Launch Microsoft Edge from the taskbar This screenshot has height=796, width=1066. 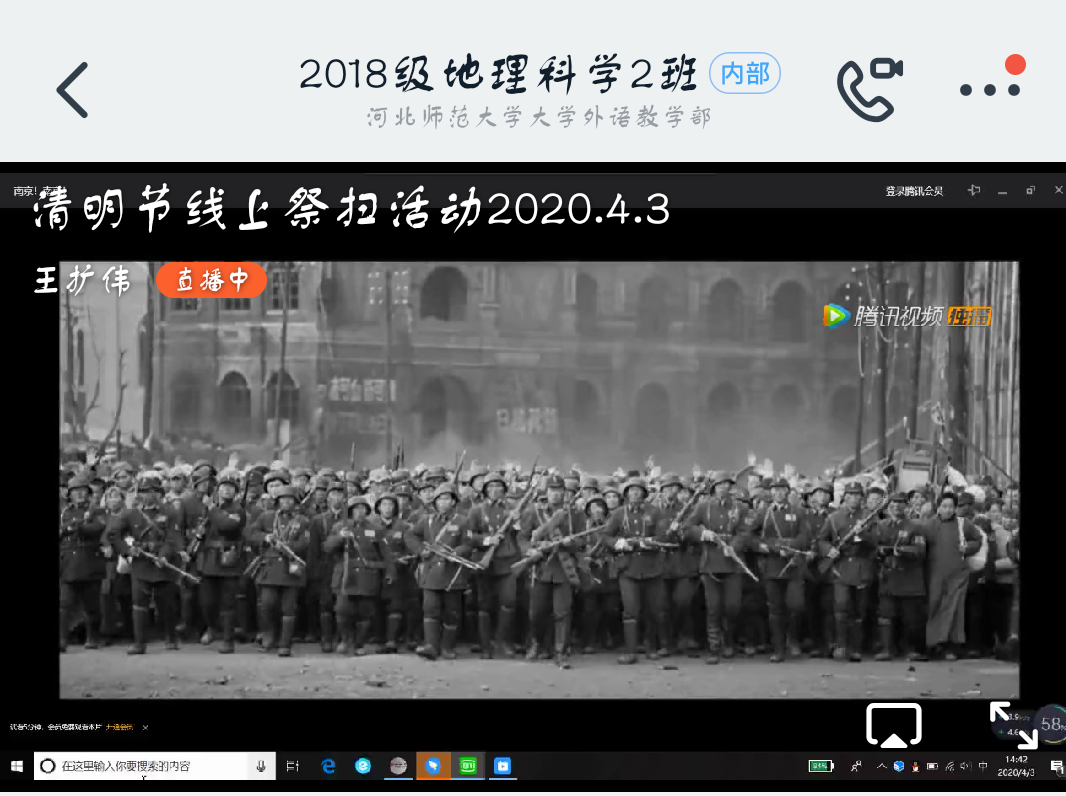tap(328, 766)
